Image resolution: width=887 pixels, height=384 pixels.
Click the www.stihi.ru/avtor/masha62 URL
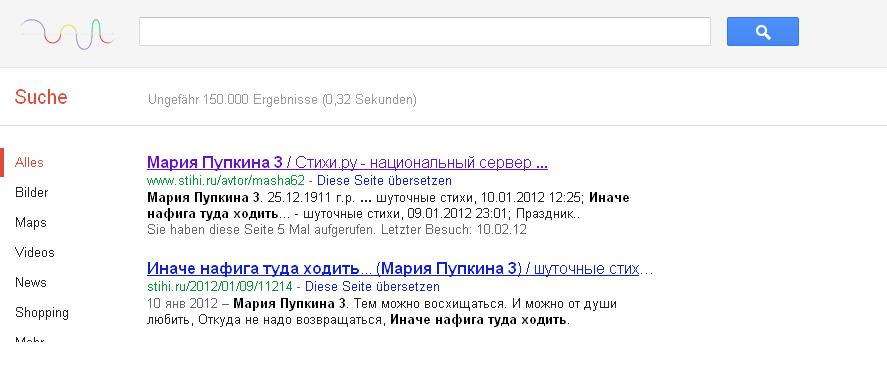(x=226, y=181)
